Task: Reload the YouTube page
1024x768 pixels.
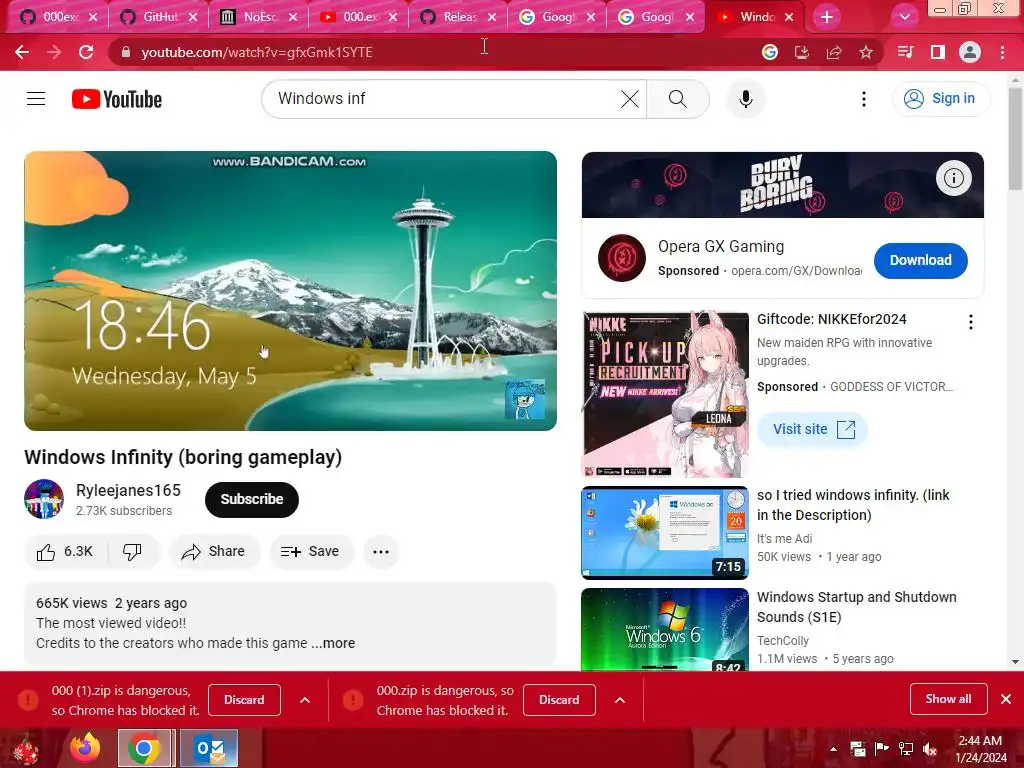Action: (86, 52)
